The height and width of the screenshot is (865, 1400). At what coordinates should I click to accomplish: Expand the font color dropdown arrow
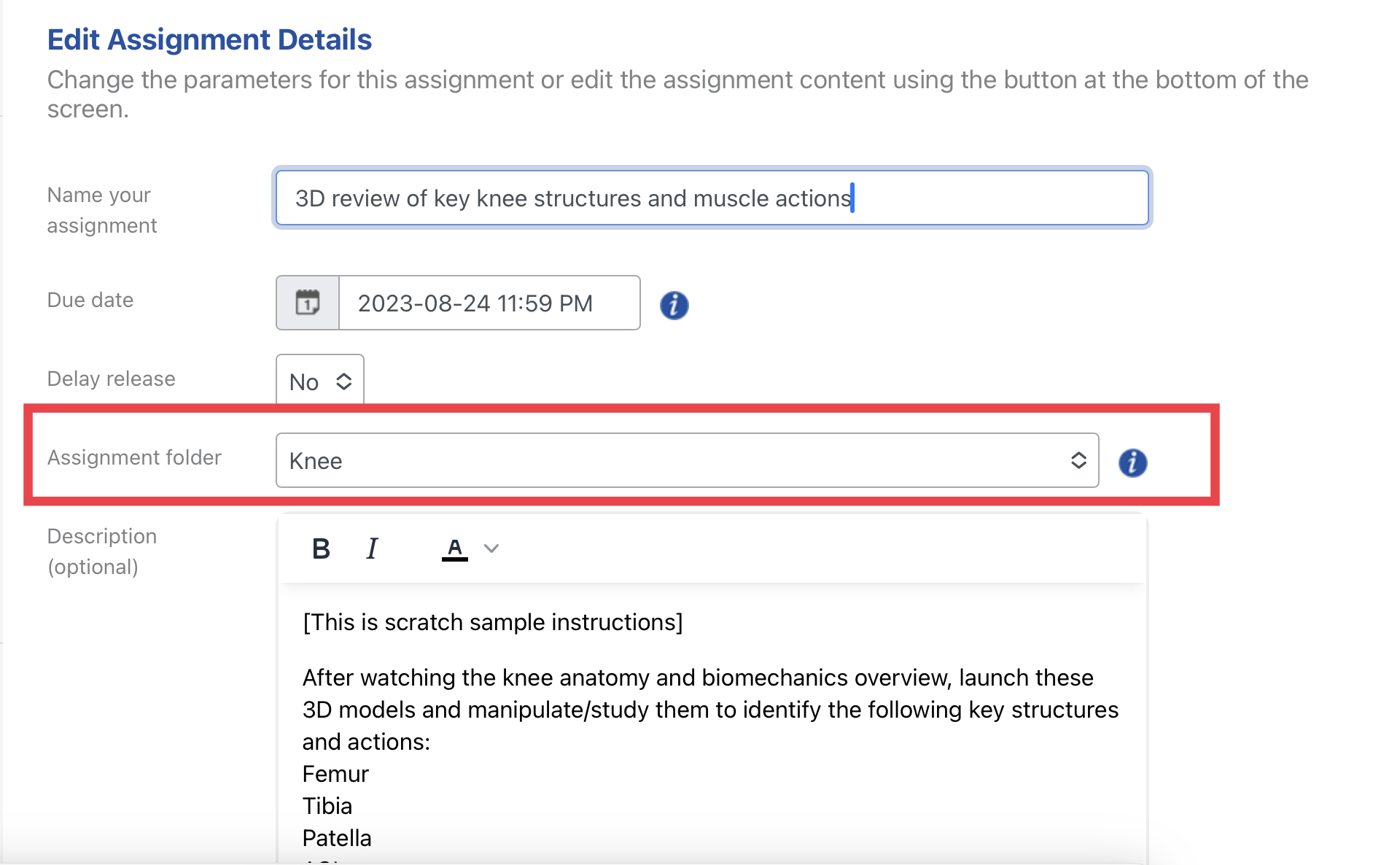(x=491, y=548)
